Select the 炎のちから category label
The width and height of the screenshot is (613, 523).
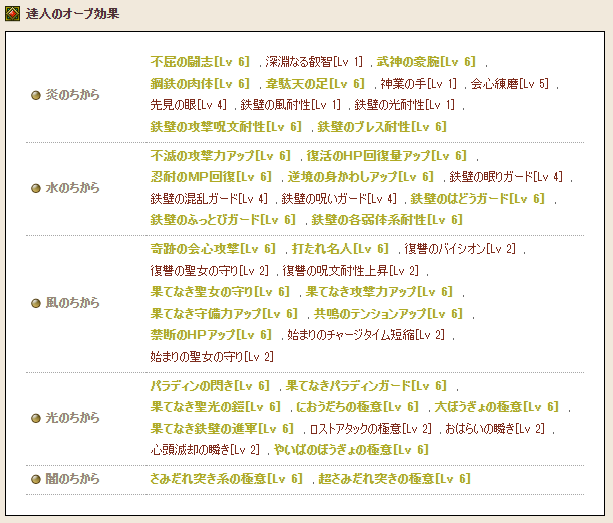[72, 95]
